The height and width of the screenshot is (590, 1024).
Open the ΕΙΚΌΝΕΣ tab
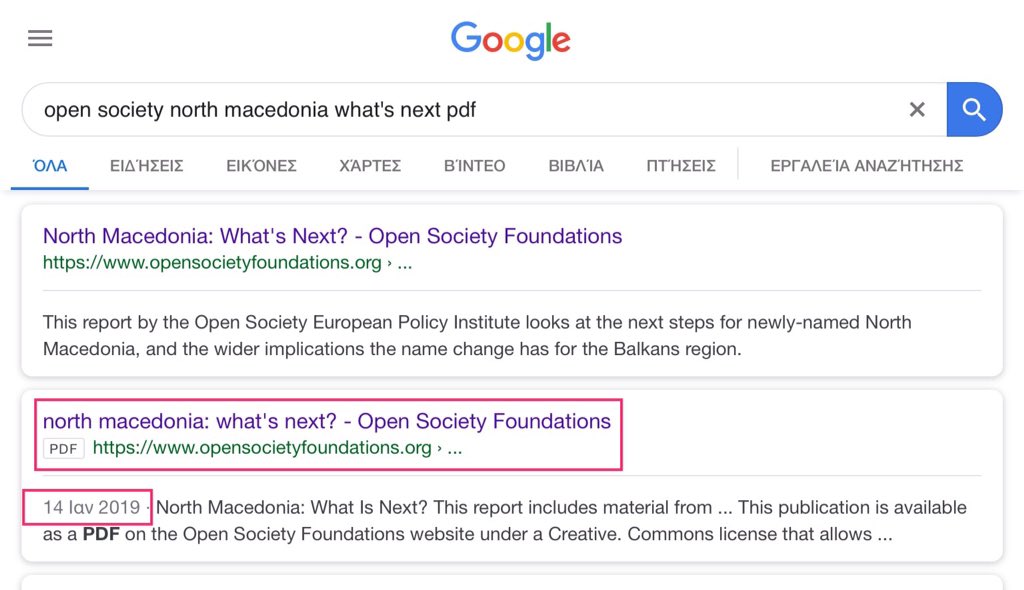coord(261,166)
